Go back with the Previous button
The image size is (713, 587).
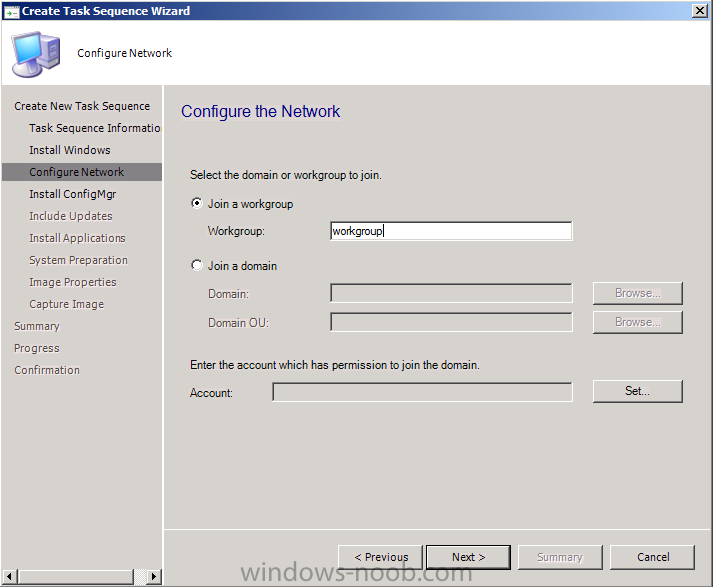(x=381, y=557)
